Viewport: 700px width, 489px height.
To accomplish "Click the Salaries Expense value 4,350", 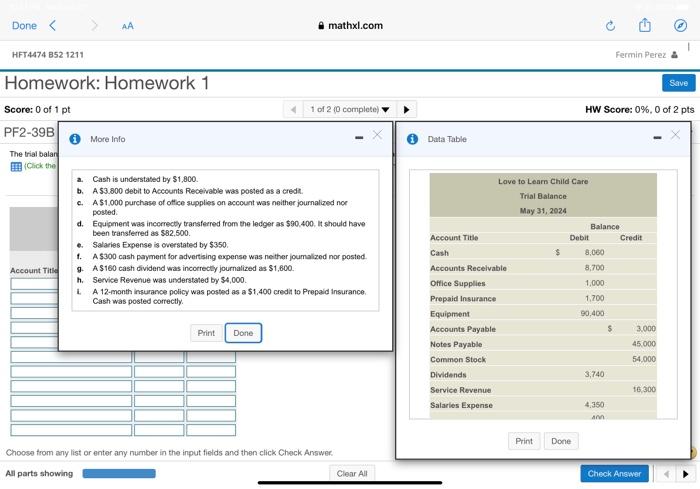I will click(594, 405).
